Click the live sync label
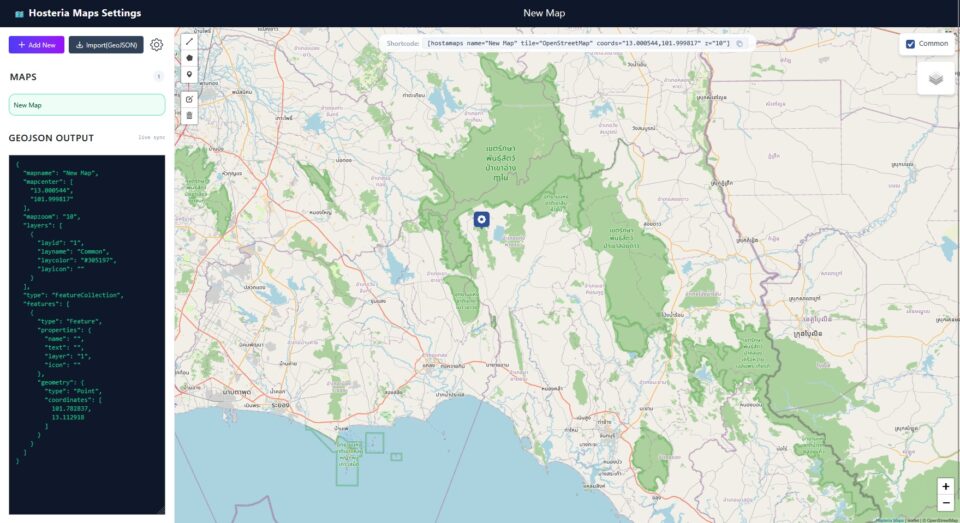Image resolution: width=960 pixels, height=523 pixels. [151, 138]
